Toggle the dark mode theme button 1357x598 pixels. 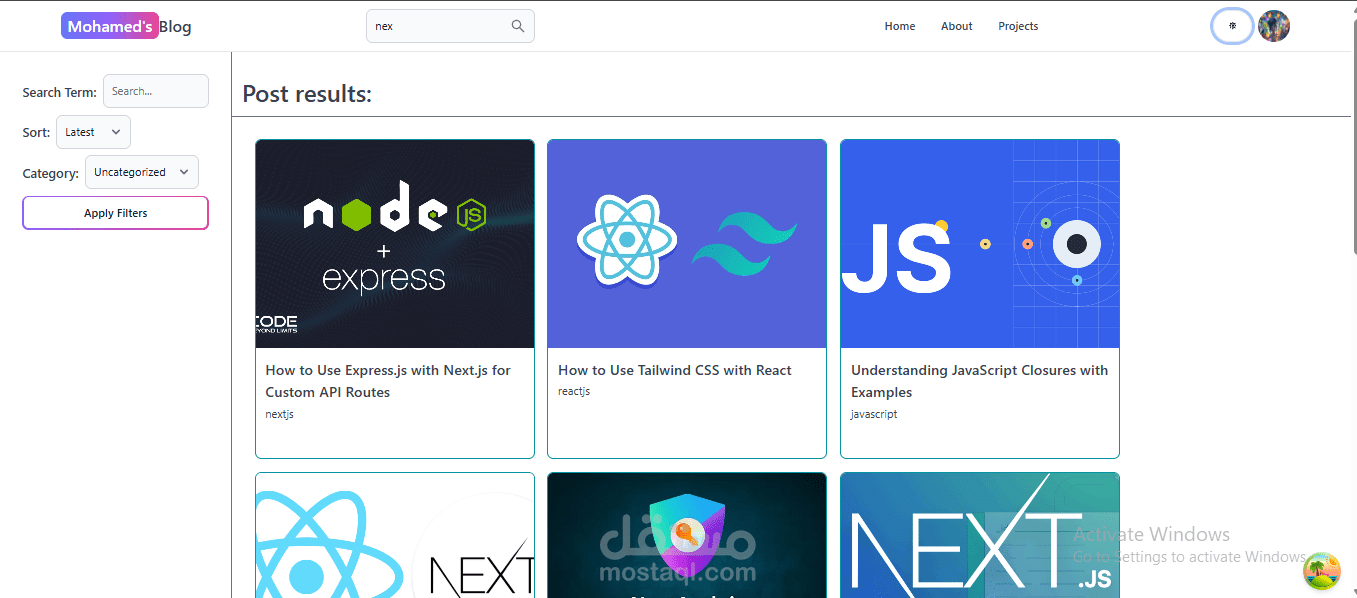point(1232,26)
